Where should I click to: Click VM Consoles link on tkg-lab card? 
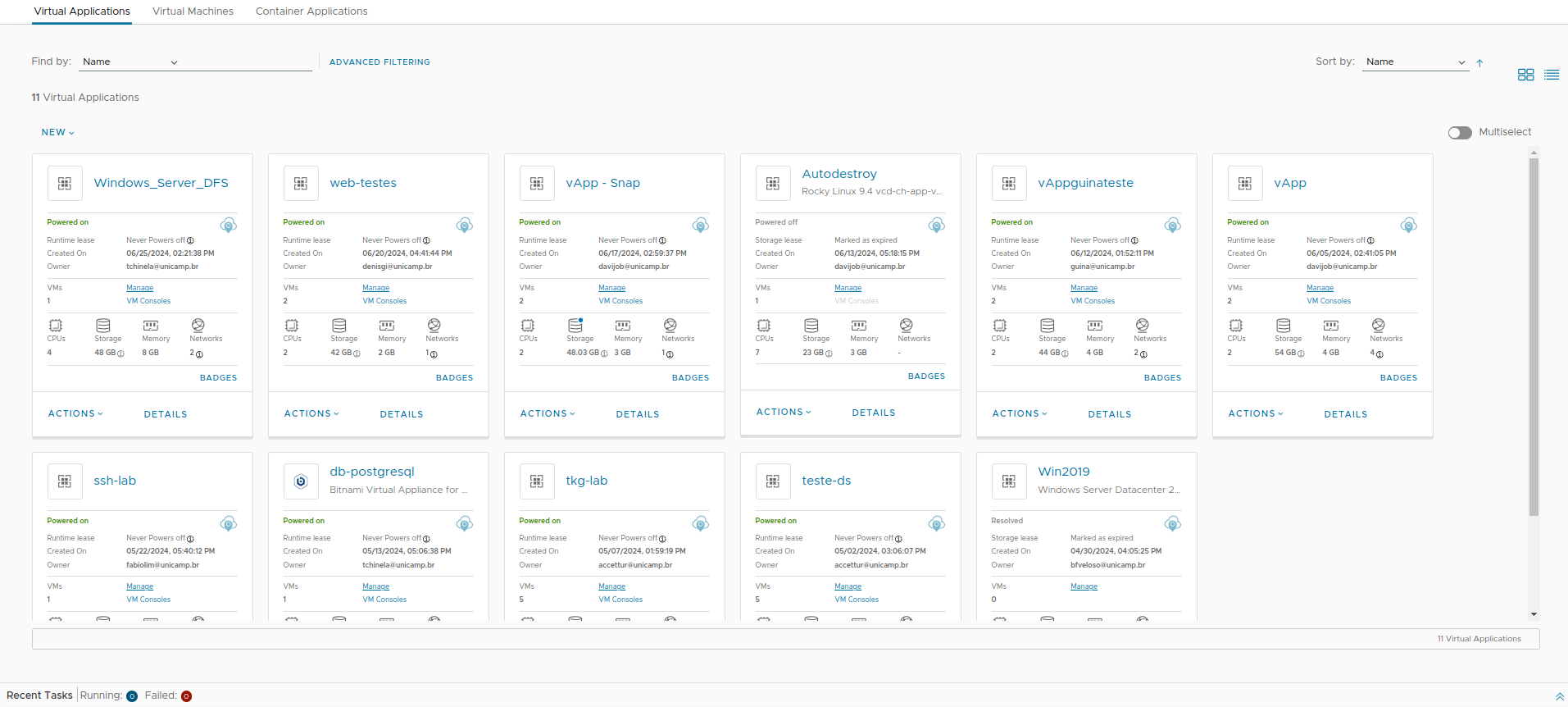[x=620, y=600]
